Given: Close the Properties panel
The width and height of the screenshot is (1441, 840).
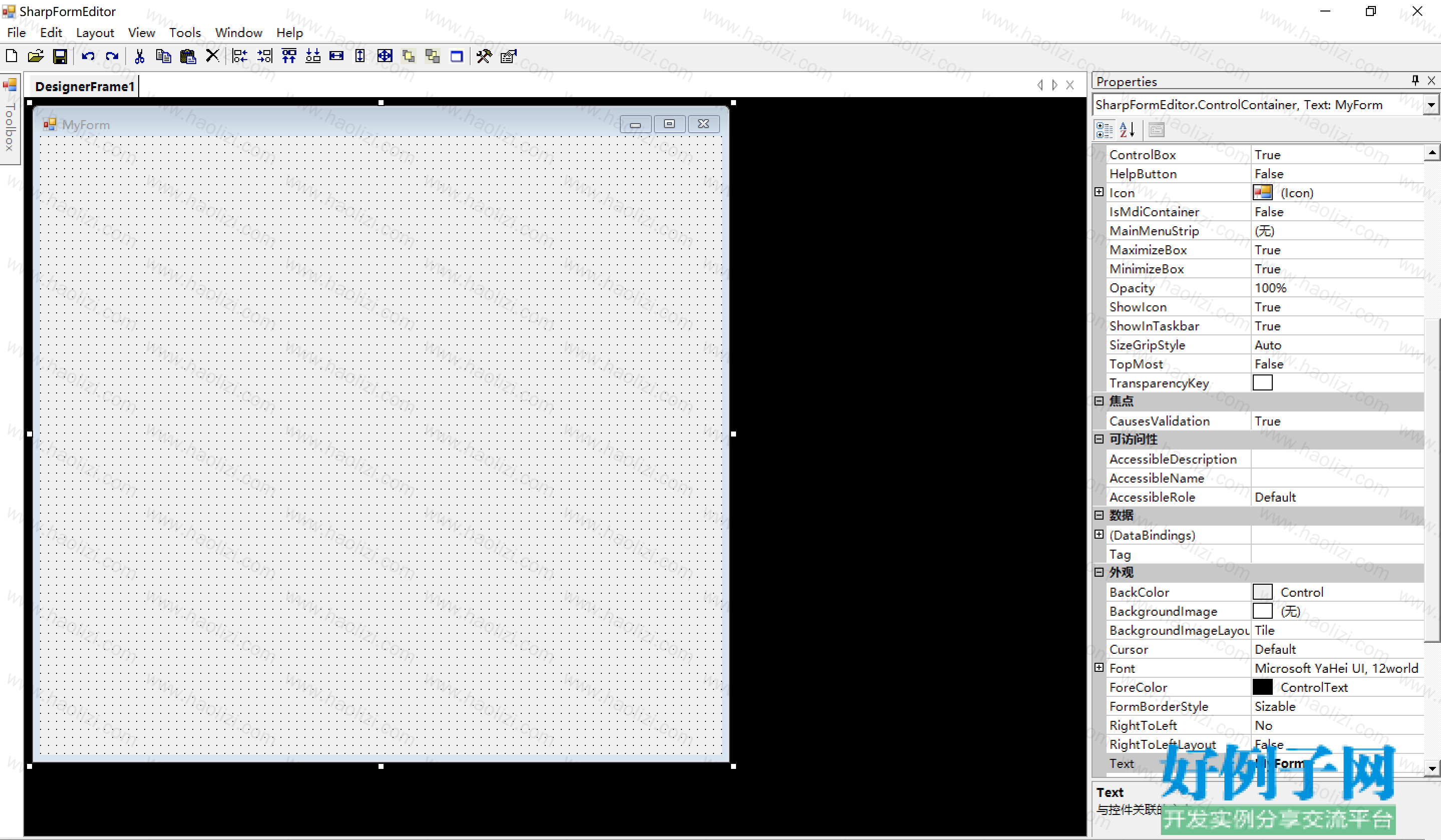Looking at the screenshot, I should (1431, 81).
